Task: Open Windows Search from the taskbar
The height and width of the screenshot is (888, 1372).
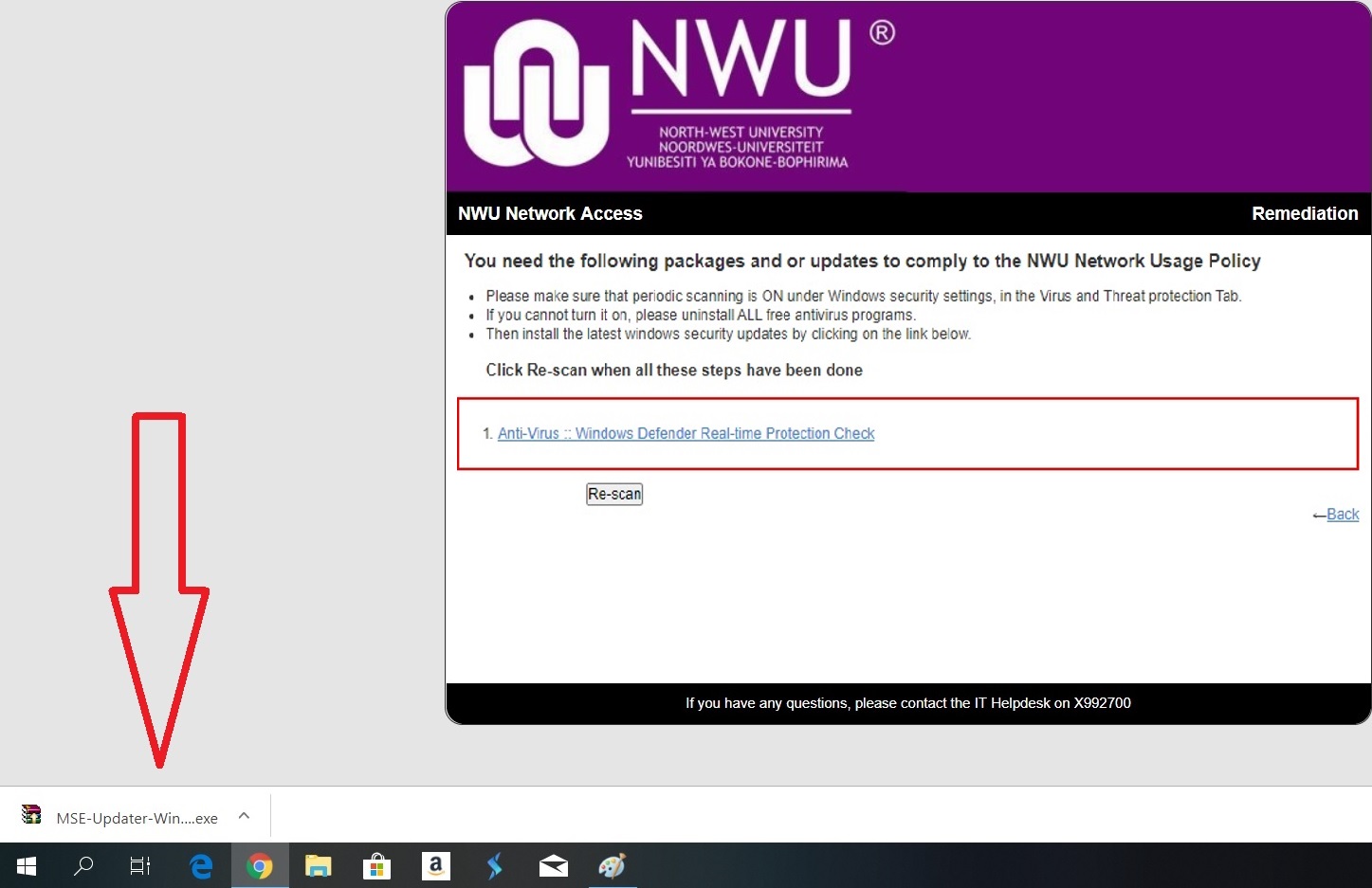Action: 82,865
